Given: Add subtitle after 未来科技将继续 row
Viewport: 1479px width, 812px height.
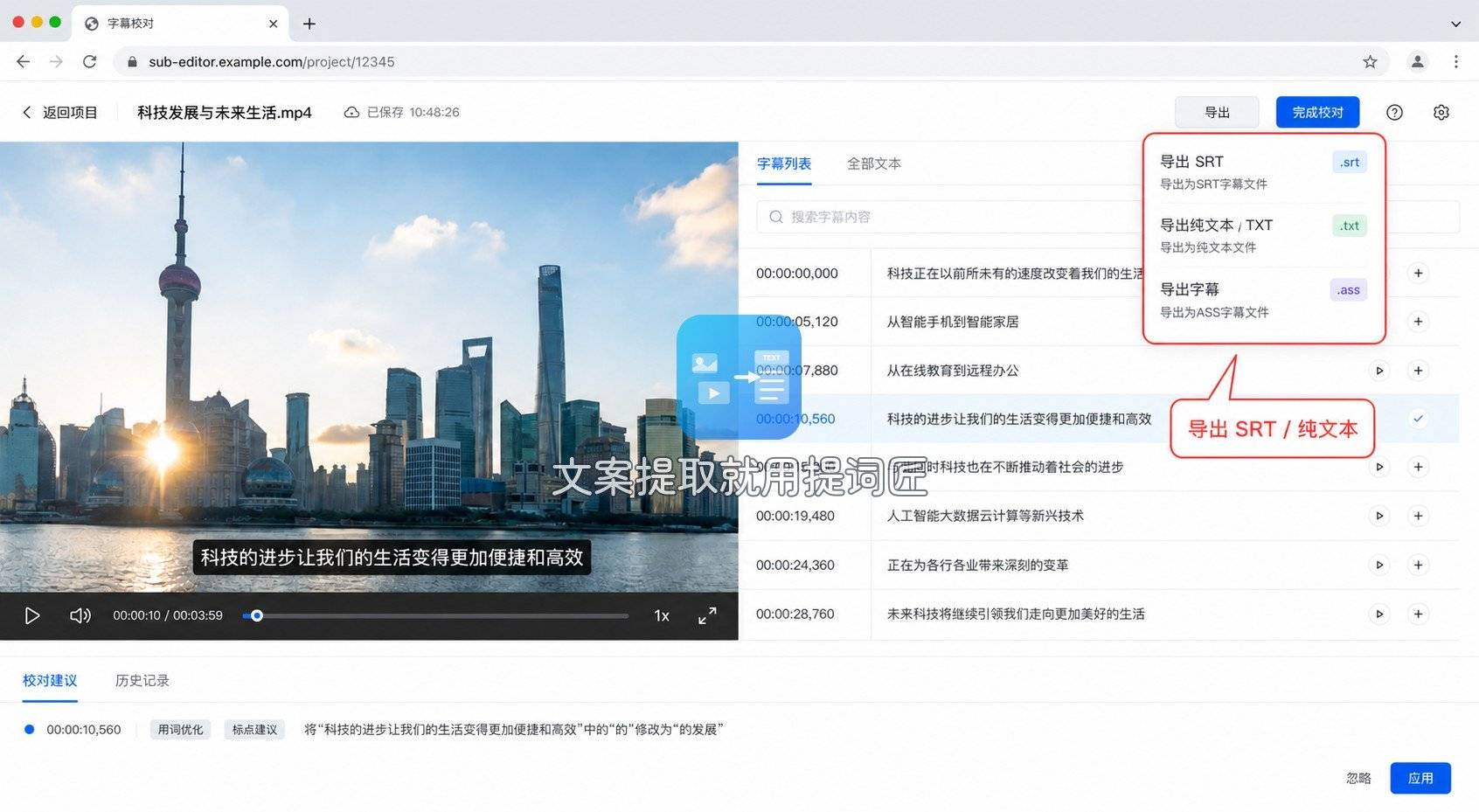Looking at the screenshot, I should pyautogui.click(x=1418, y=614).
